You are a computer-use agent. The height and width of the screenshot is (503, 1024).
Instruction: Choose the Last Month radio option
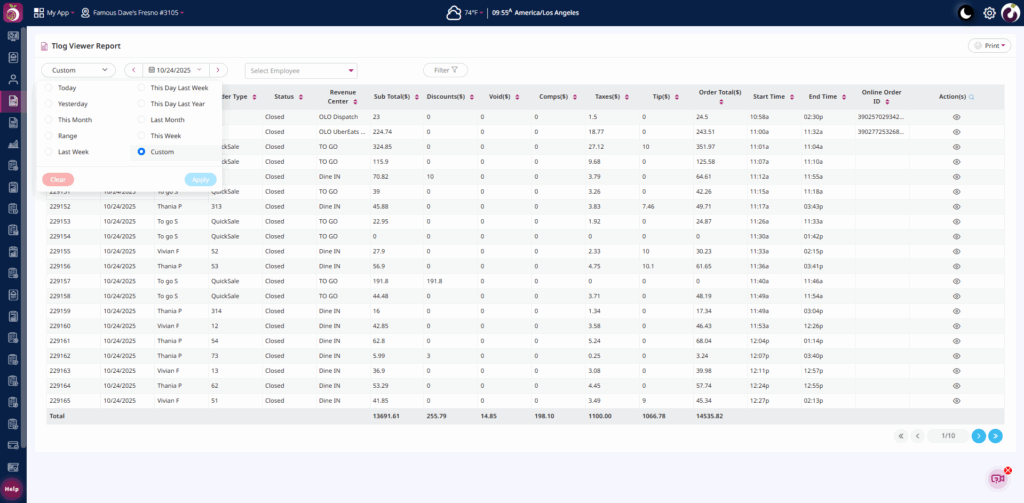tap(141, 119)
